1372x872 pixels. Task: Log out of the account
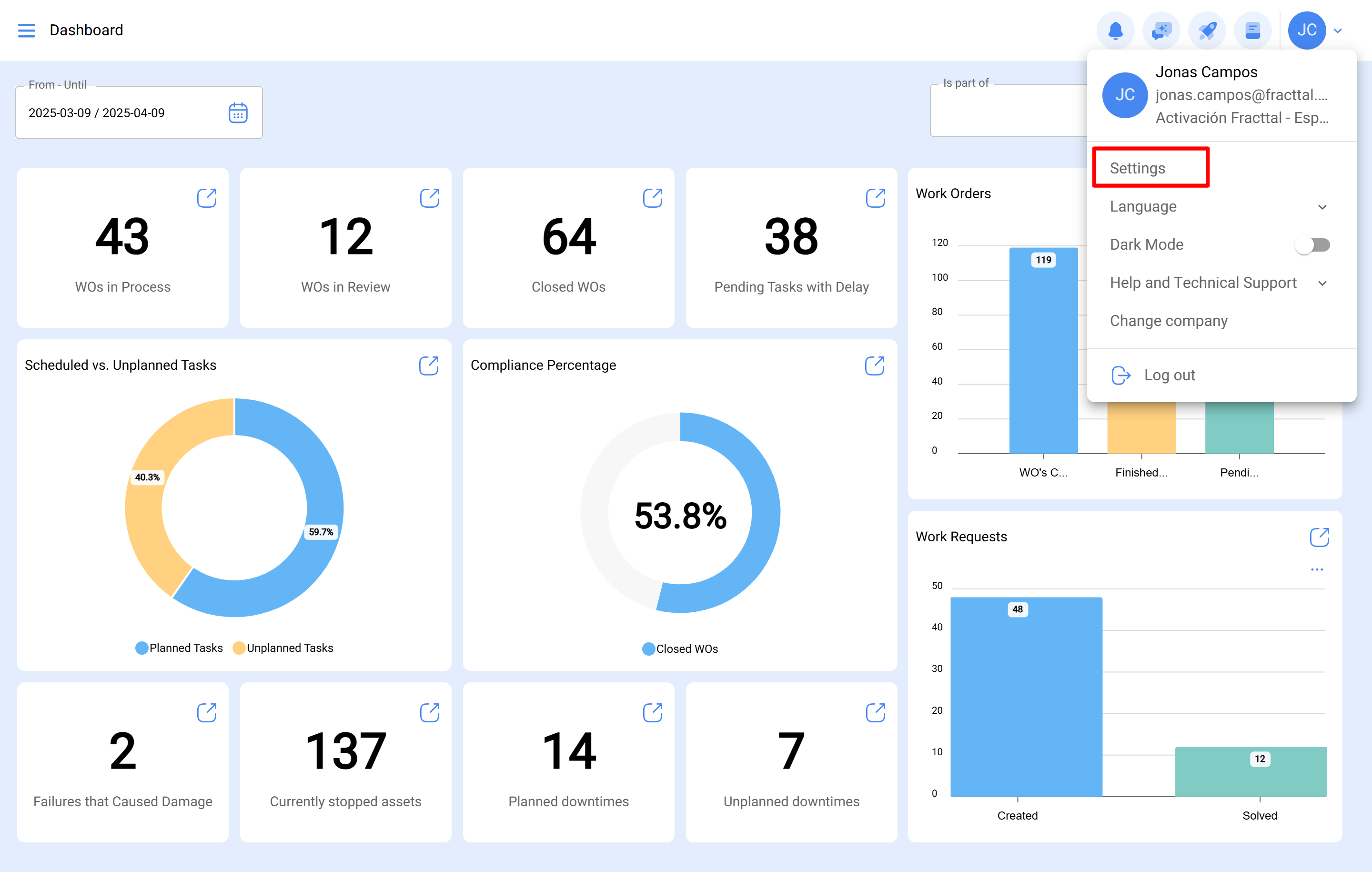tap(1169, 375)
